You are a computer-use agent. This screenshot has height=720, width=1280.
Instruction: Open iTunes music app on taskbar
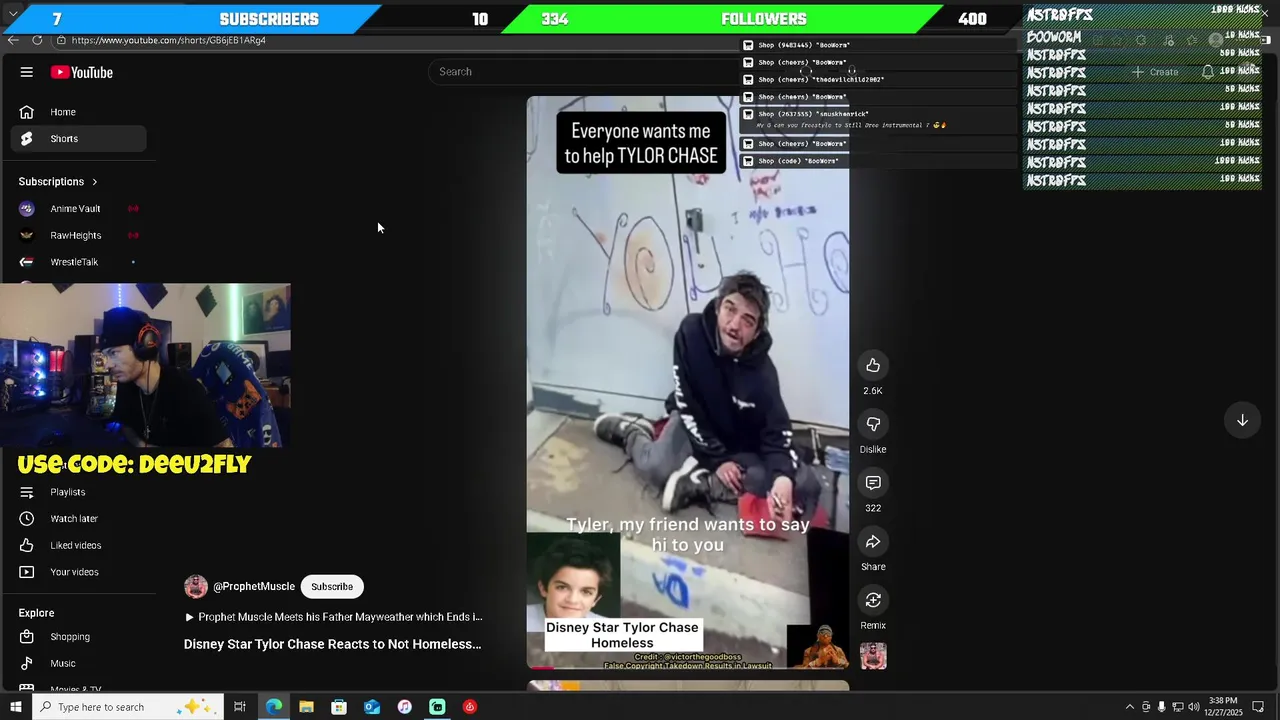point(404,707)
